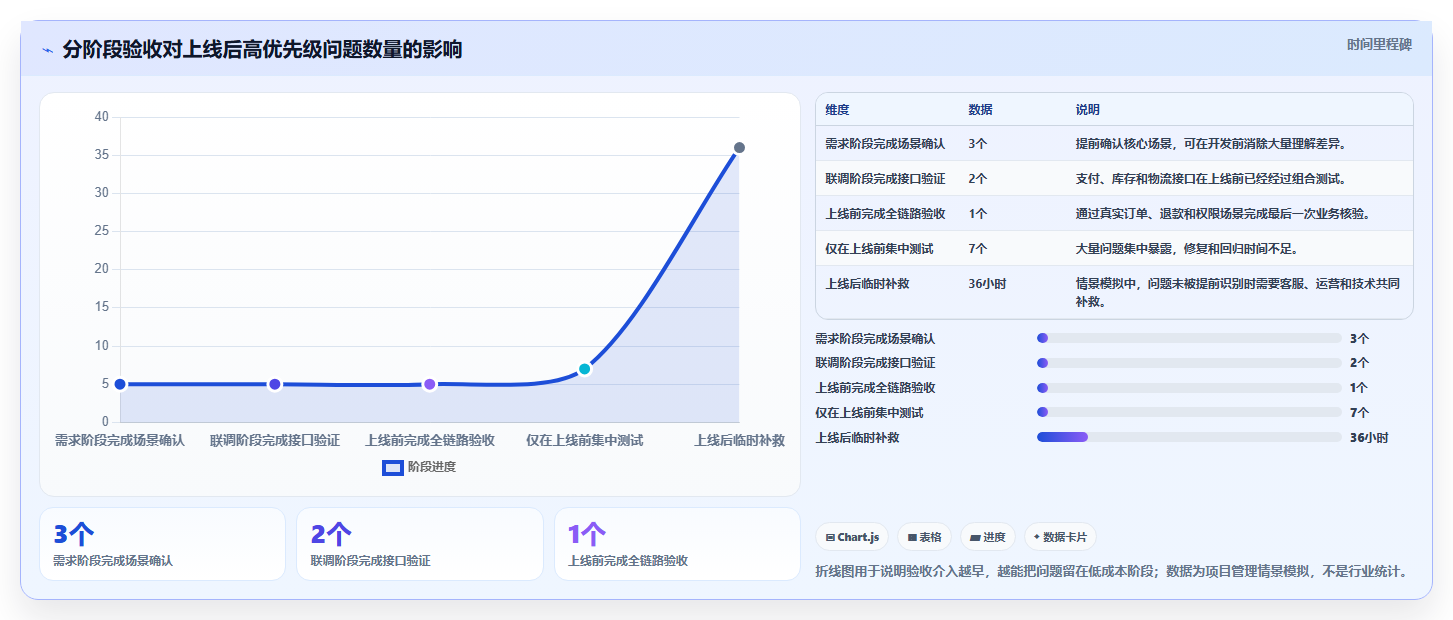Click the 维度 column header
This screenshot has width=1453, height=620.
pyautogui.click(x=837, y=110)
